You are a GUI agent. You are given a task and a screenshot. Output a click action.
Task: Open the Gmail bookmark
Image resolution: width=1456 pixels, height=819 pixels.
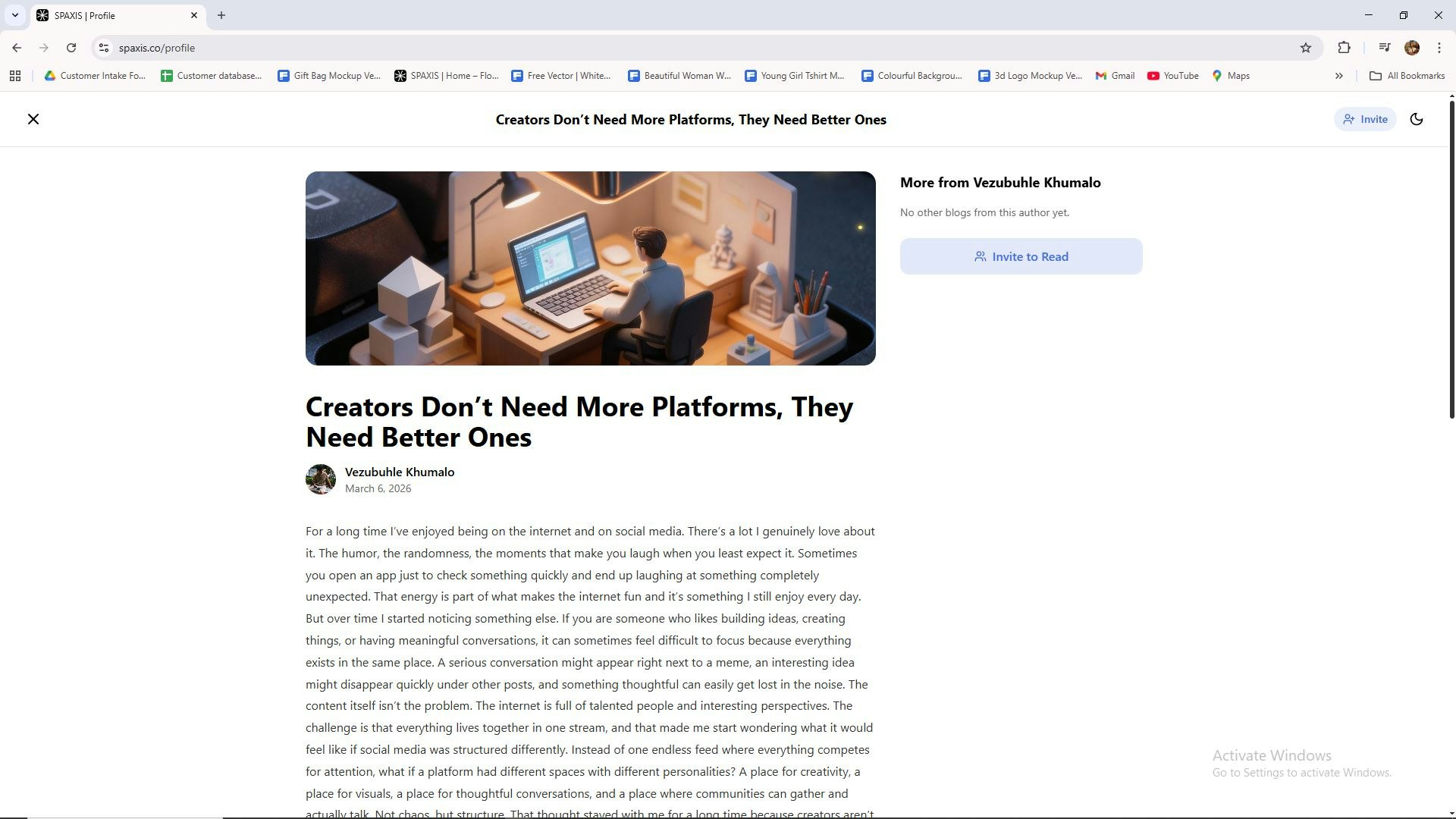pyautogui.click(x=1115, y=76)
